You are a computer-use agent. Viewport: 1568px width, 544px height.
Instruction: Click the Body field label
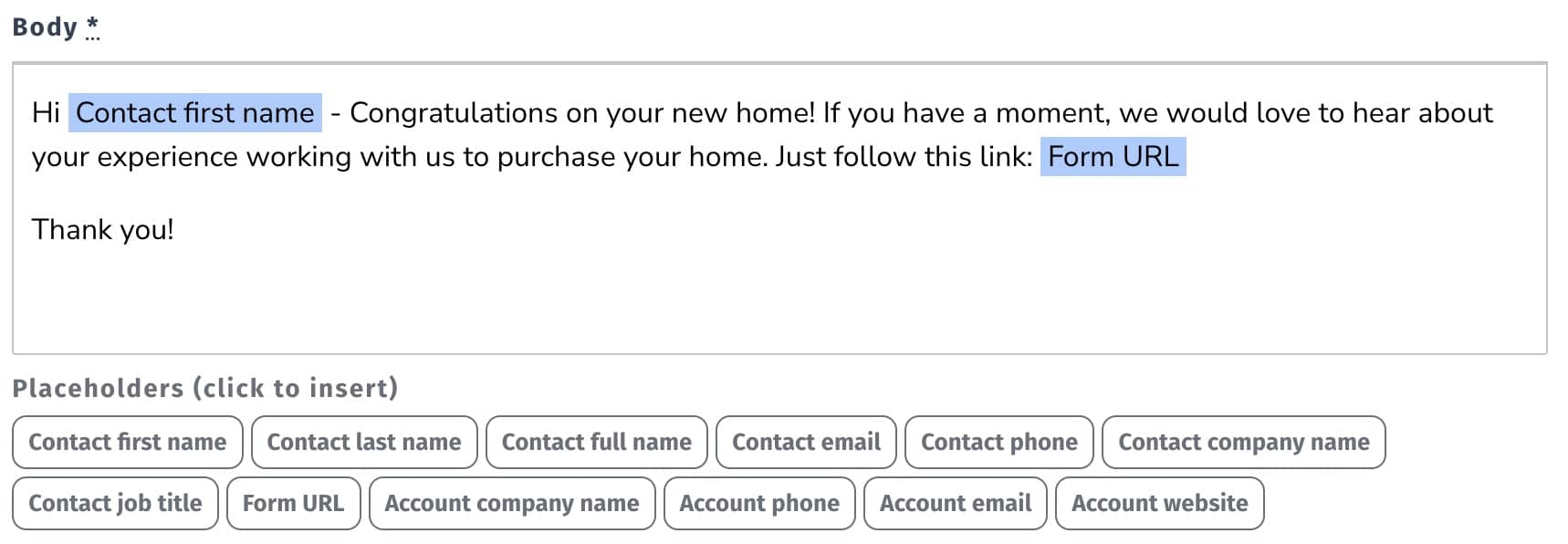point(45,27)
